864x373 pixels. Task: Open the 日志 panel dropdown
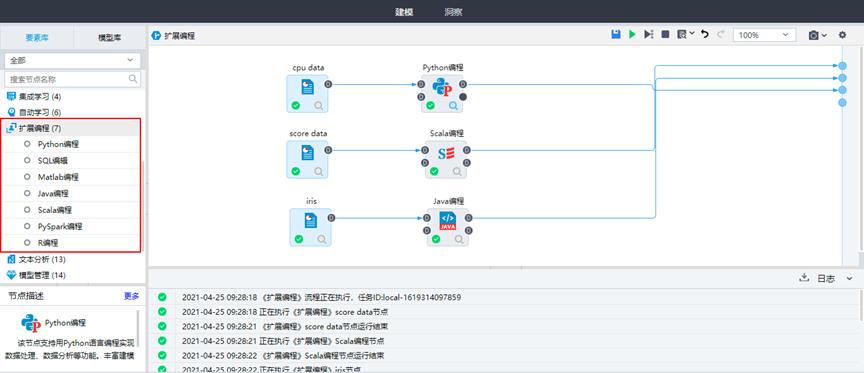tap(849, 279)
